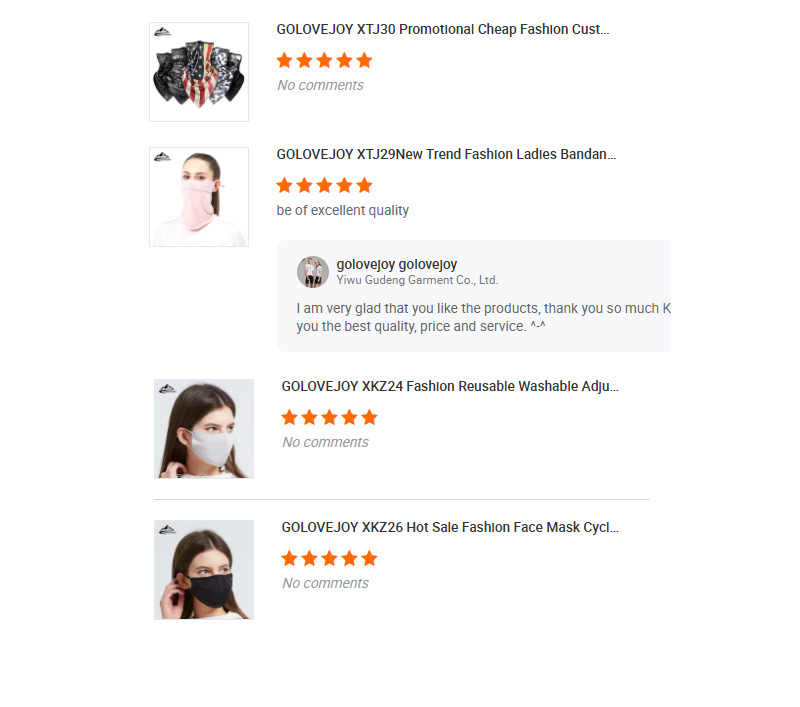Open the XTJ29 pink bandana thumbnail
Viewport: 800px width, 707px height.
(199, 197)
